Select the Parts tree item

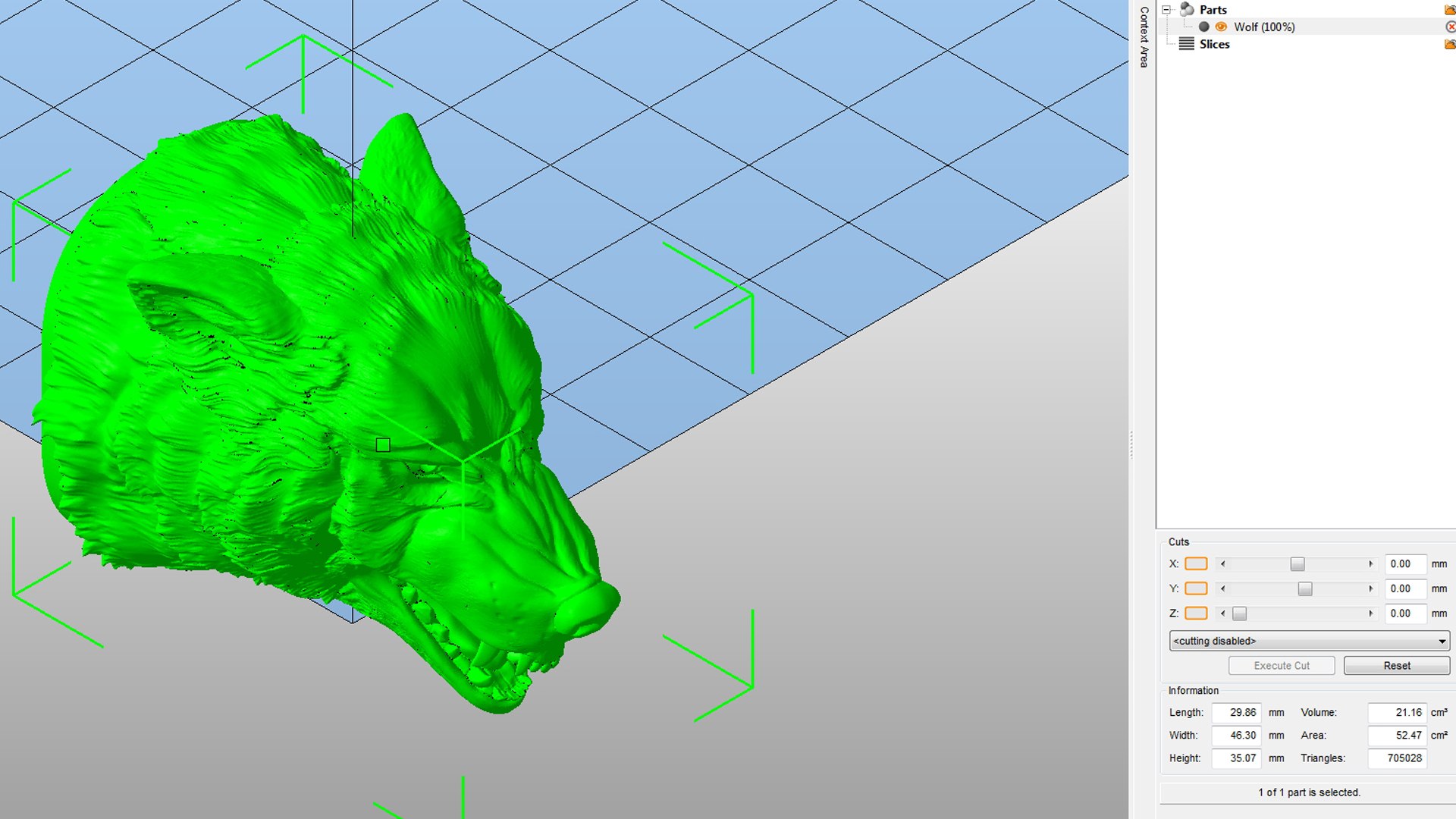1213,10
